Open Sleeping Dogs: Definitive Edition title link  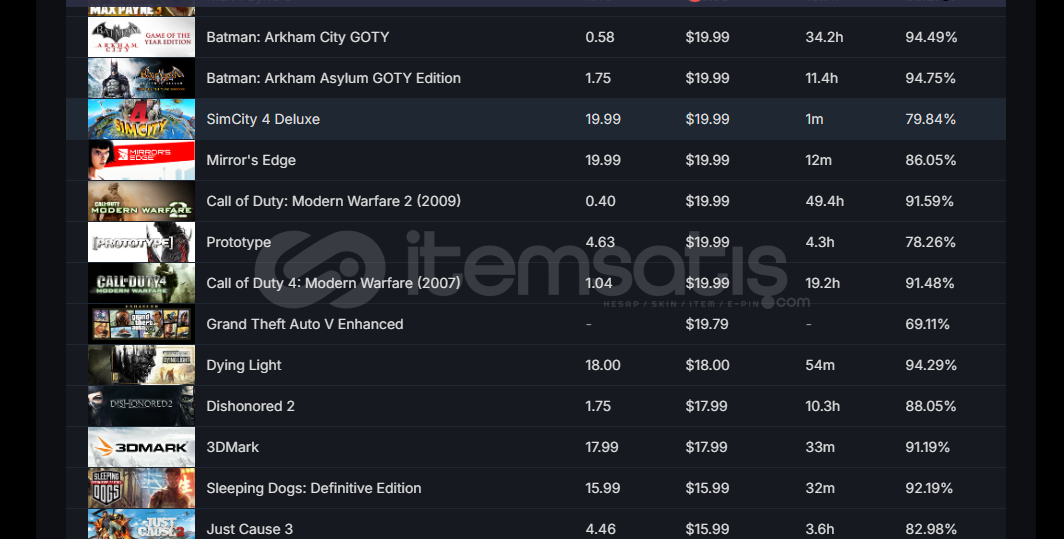point(314,488)
